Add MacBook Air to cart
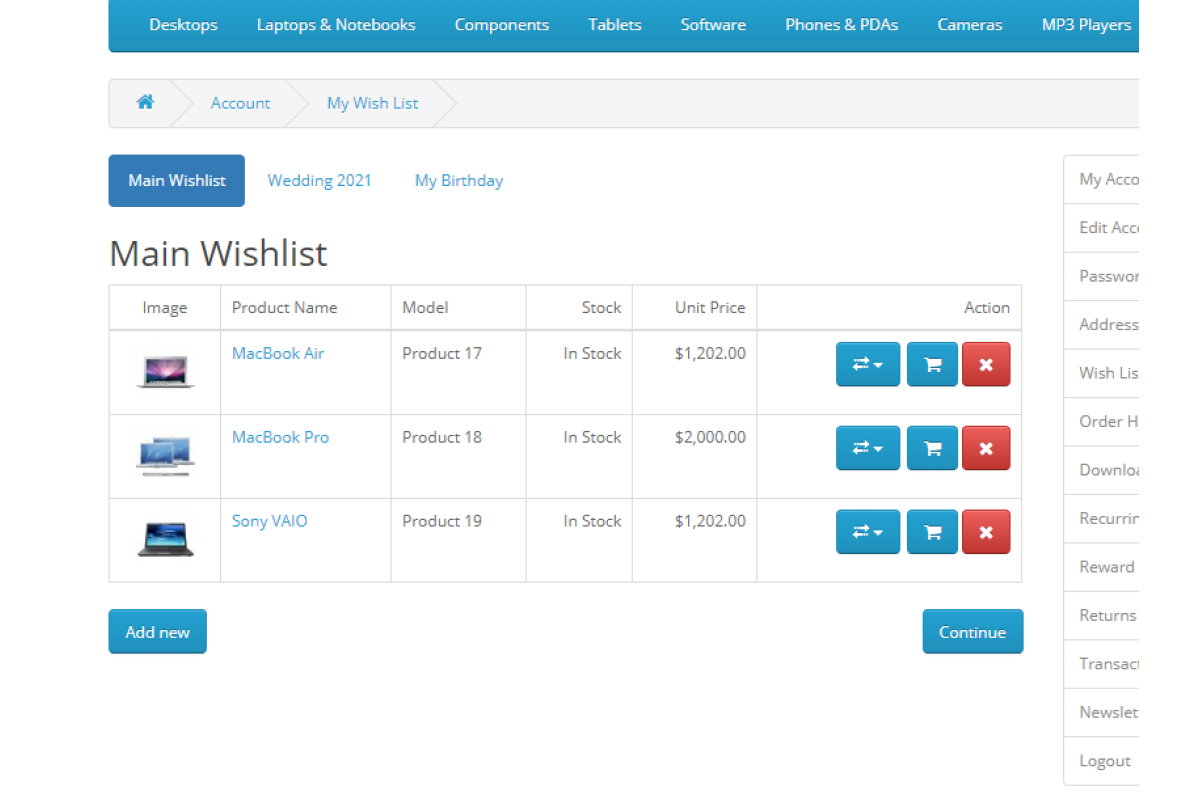 click(x=932, y=364)
